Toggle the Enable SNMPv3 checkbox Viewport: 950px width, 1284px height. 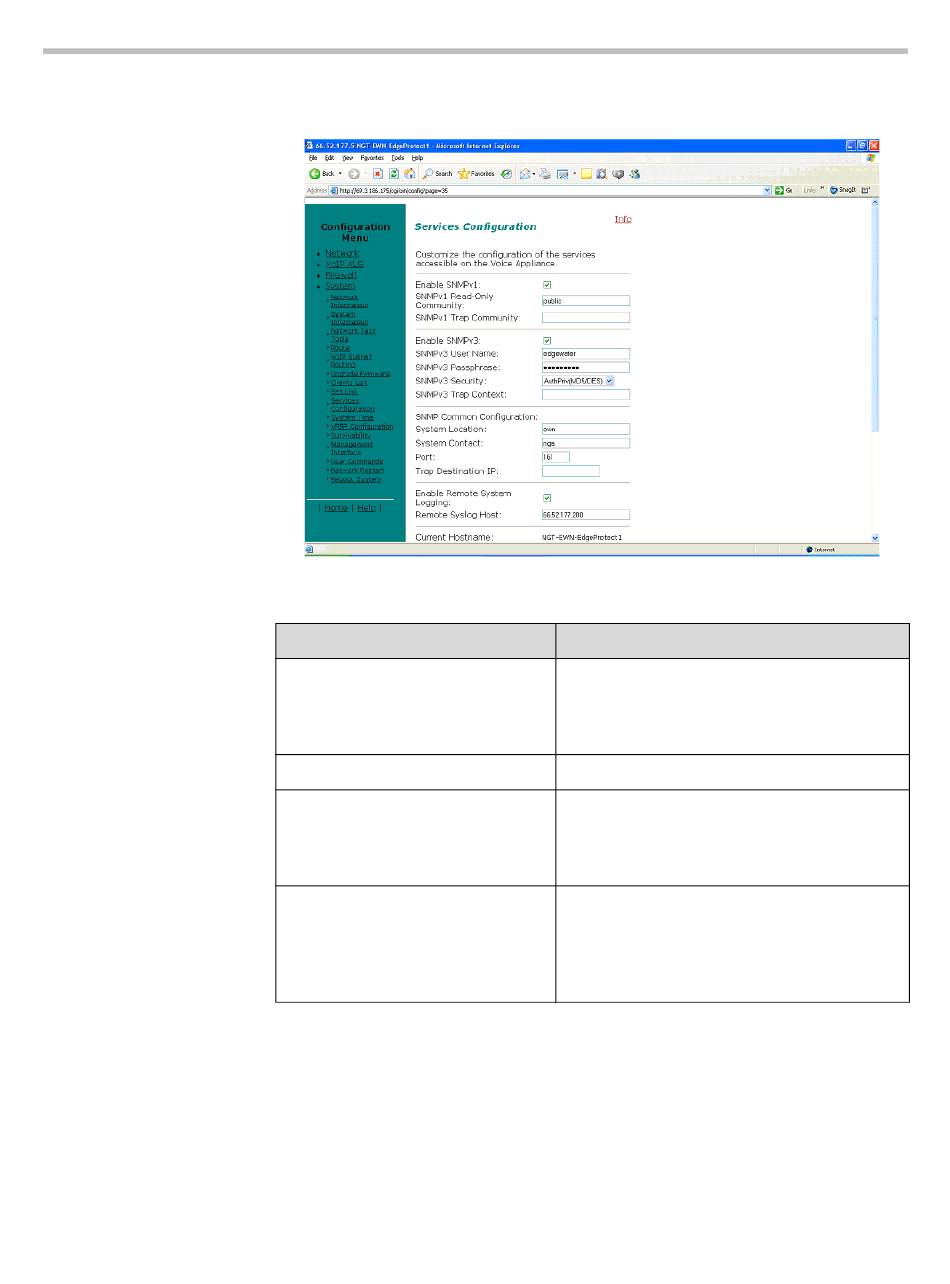coord(547,341)
